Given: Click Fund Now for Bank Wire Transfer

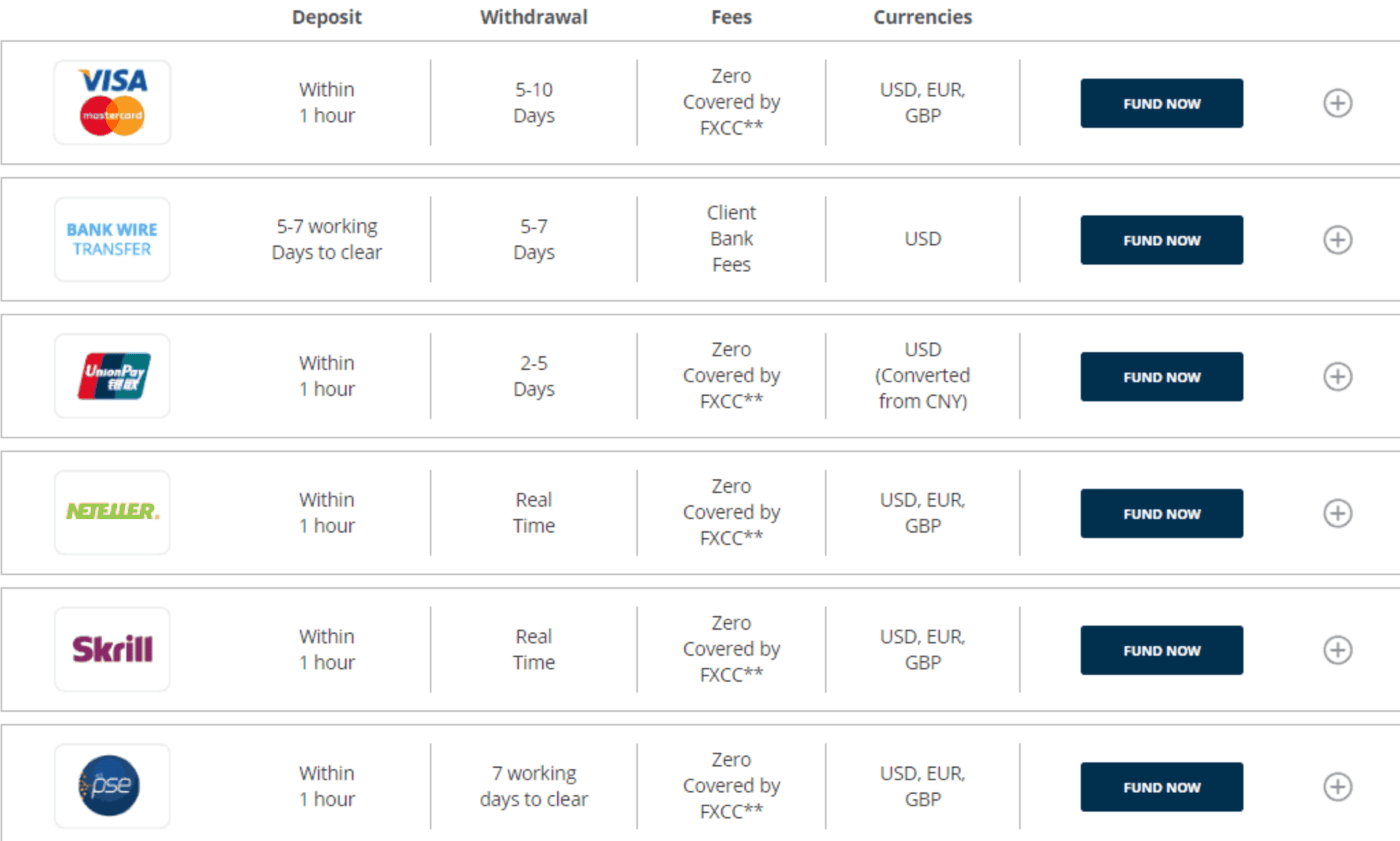Looking at the screenshot, I should pyautogui.click(x=1161, y=240).
